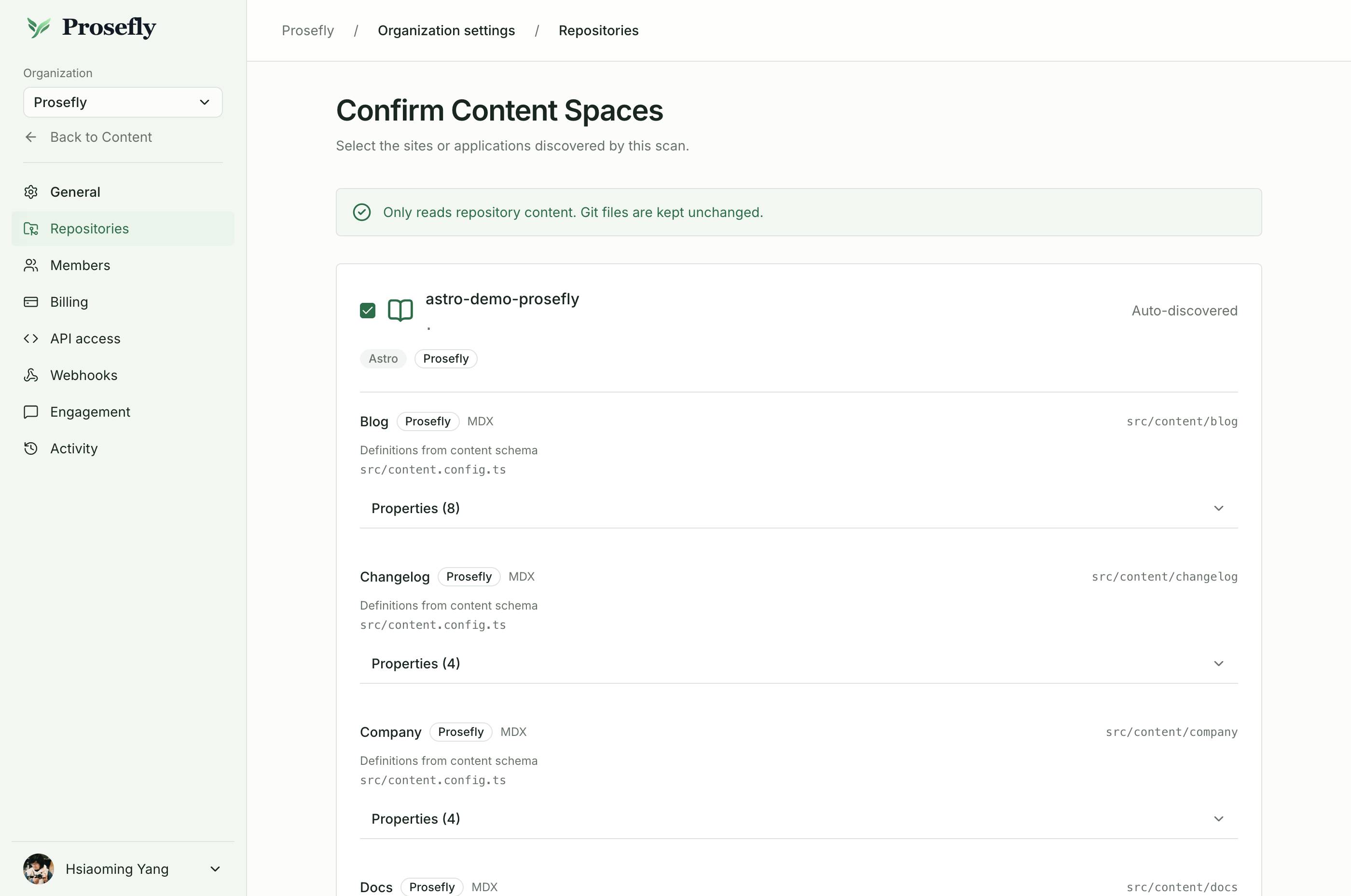Click the back arrow icon near Back to Content
Viewport: 1351px width, 896px height.
coord(31,137)
